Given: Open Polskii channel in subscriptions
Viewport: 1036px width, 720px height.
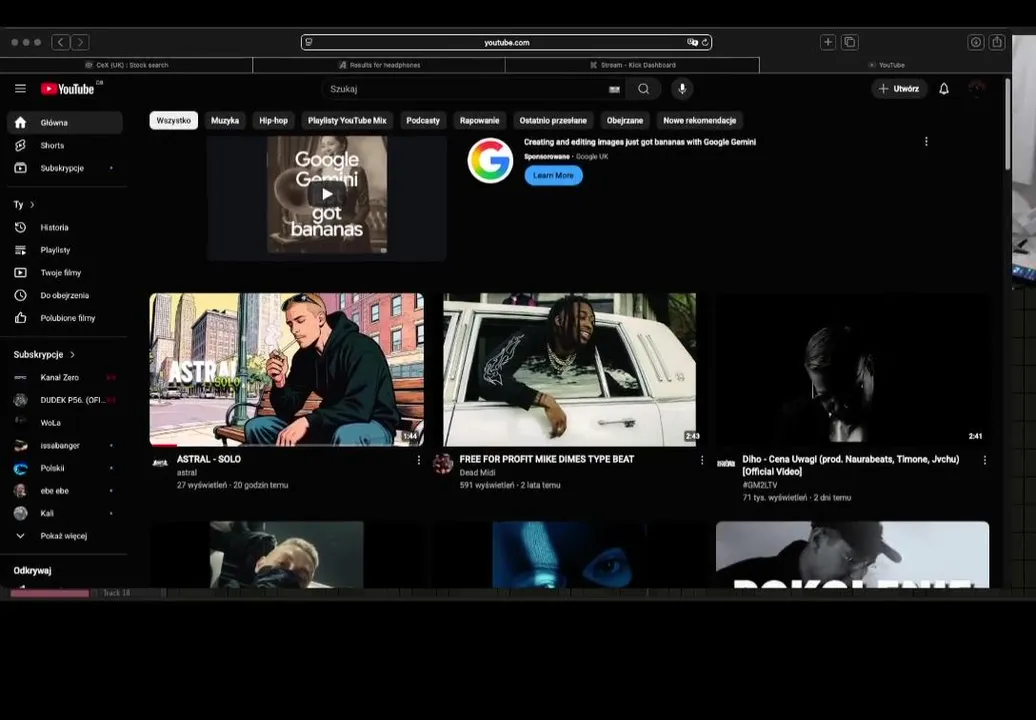Looking at the screenshot, I should pos(65,468).
